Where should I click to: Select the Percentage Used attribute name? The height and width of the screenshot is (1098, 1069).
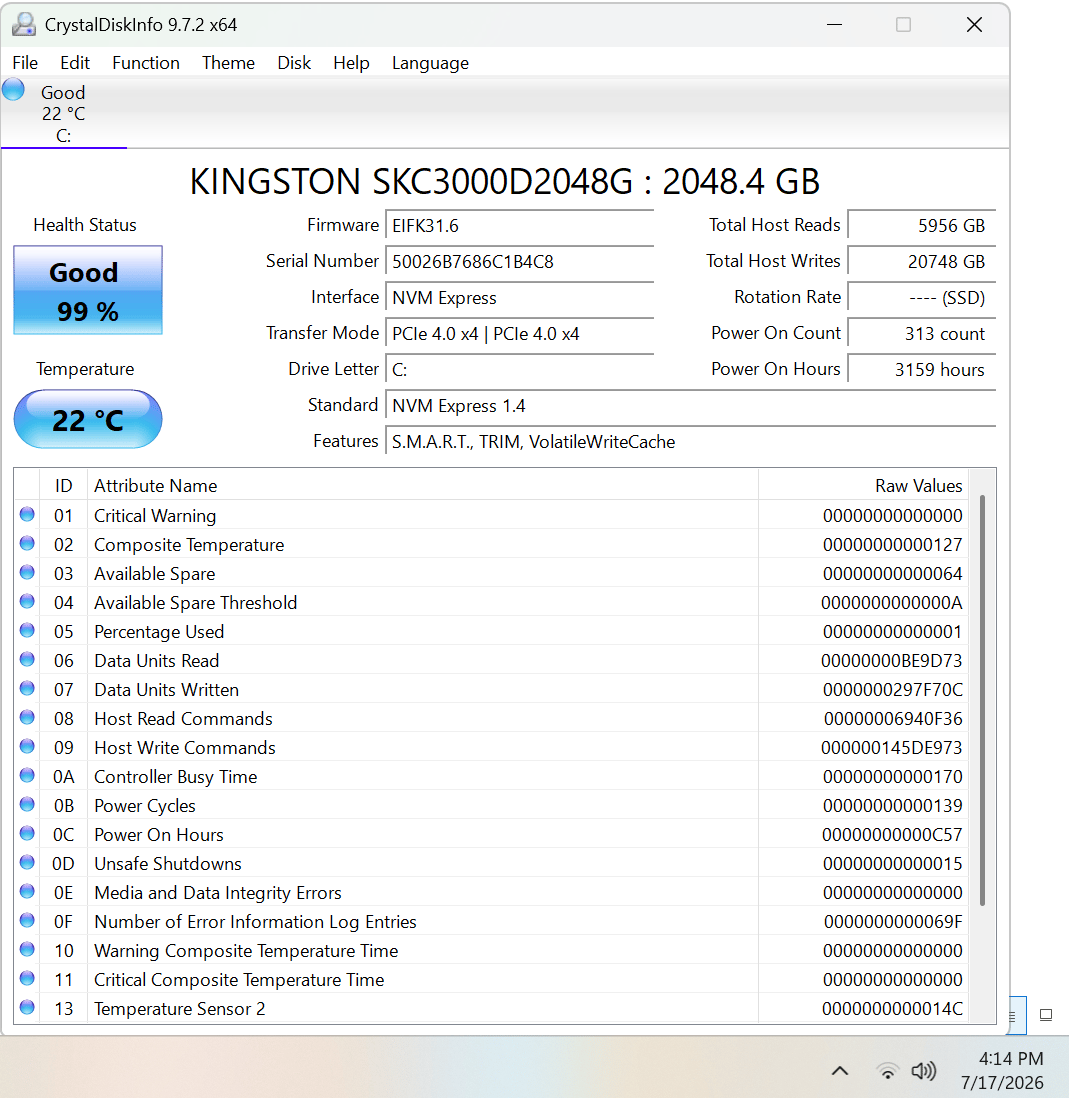tap(159, 632)
